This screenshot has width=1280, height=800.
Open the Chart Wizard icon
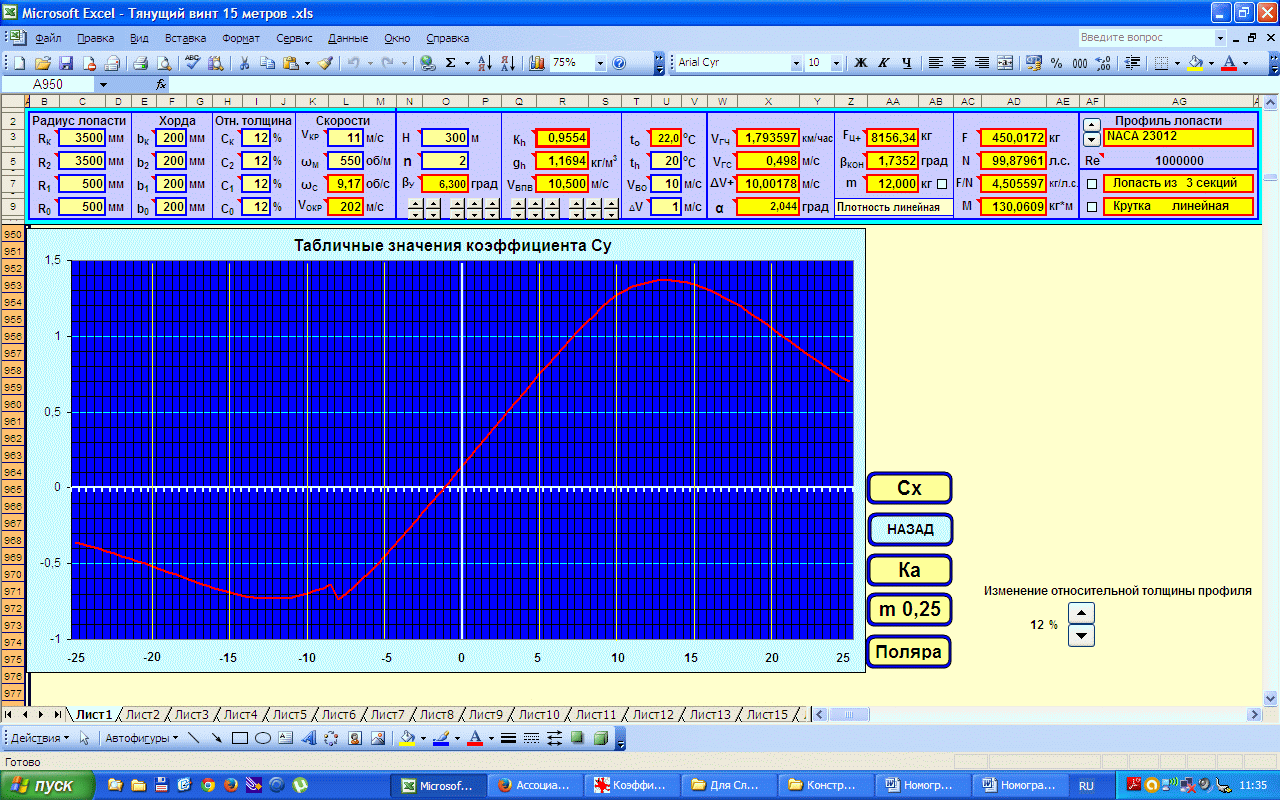tap(536, 62)
